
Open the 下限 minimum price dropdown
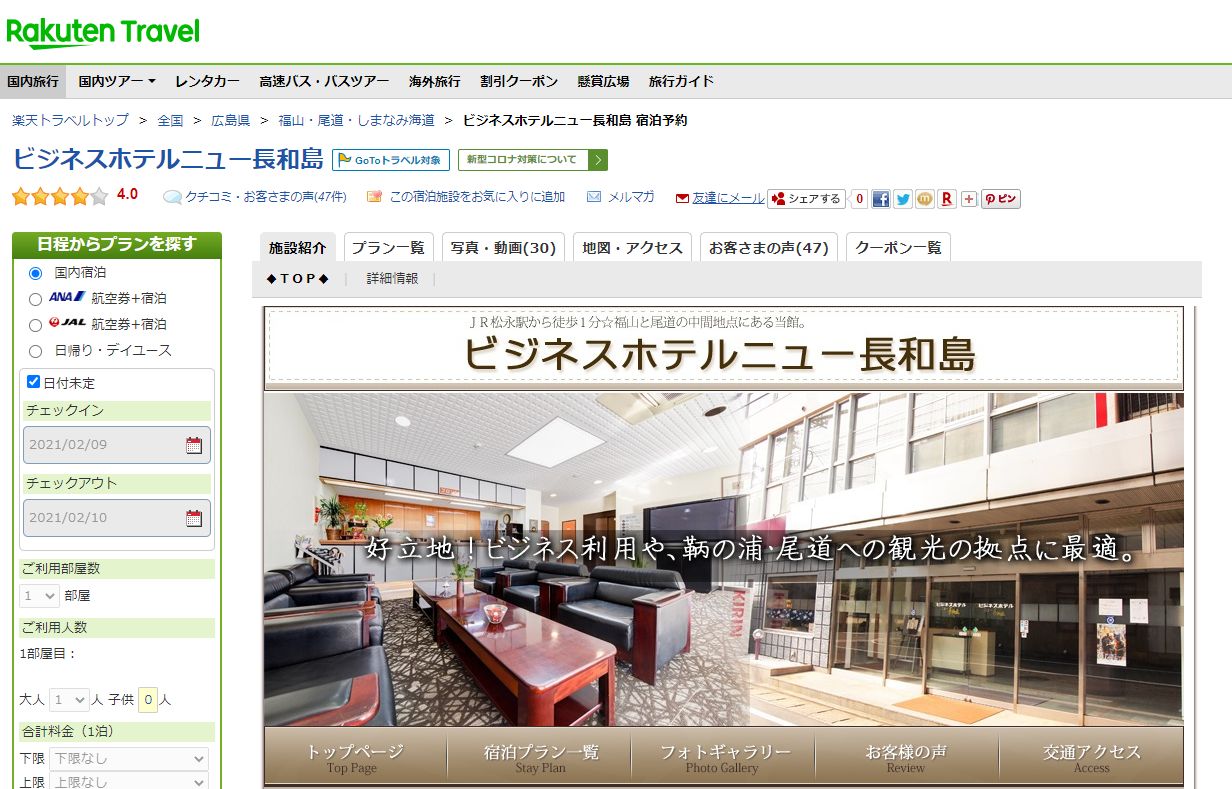[129, 759]
